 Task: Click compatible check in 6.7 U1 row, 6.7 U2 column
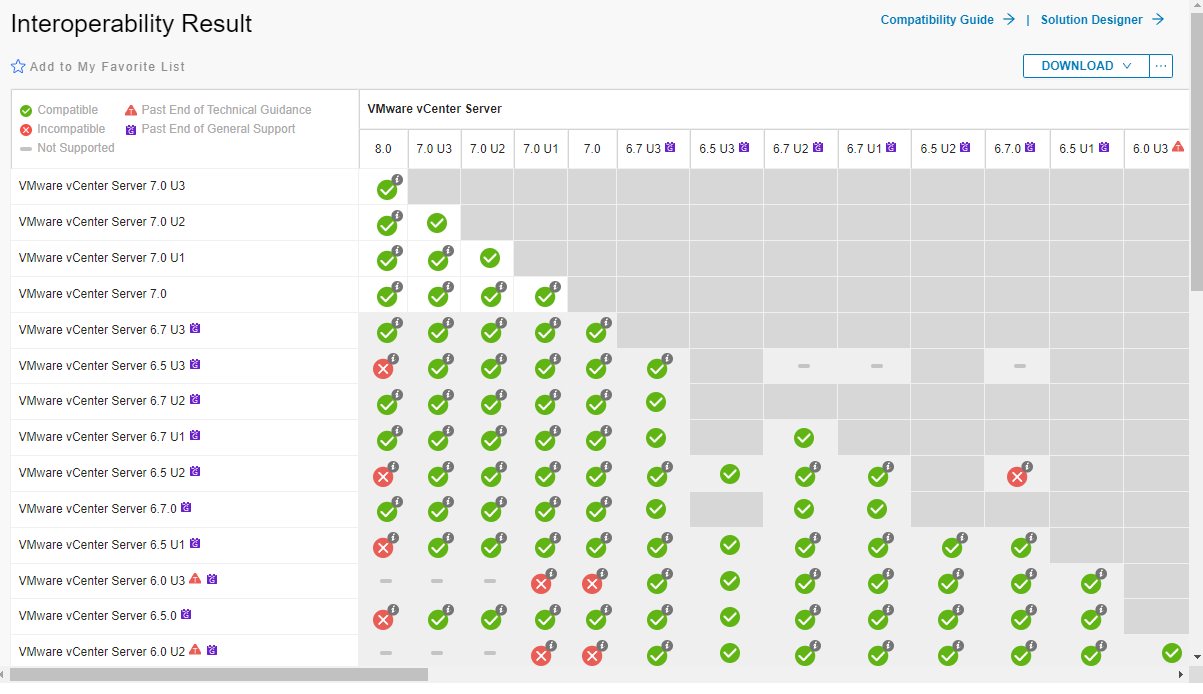(804, 437)
